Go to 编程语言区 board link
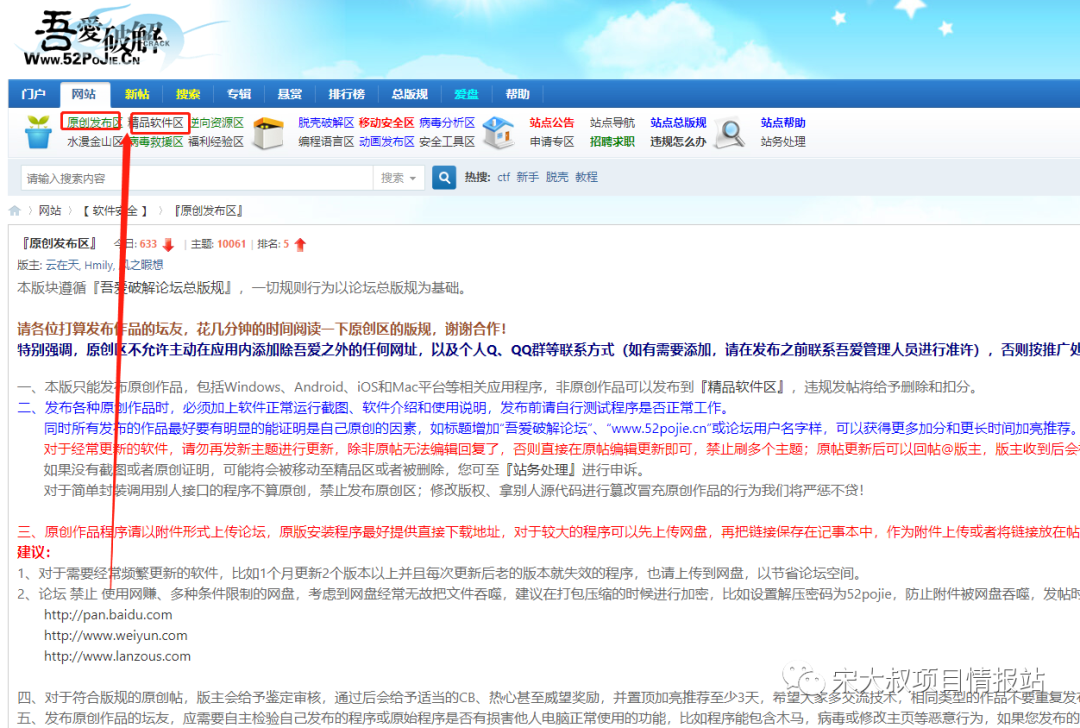1080x728 pixels. (326, 142)
